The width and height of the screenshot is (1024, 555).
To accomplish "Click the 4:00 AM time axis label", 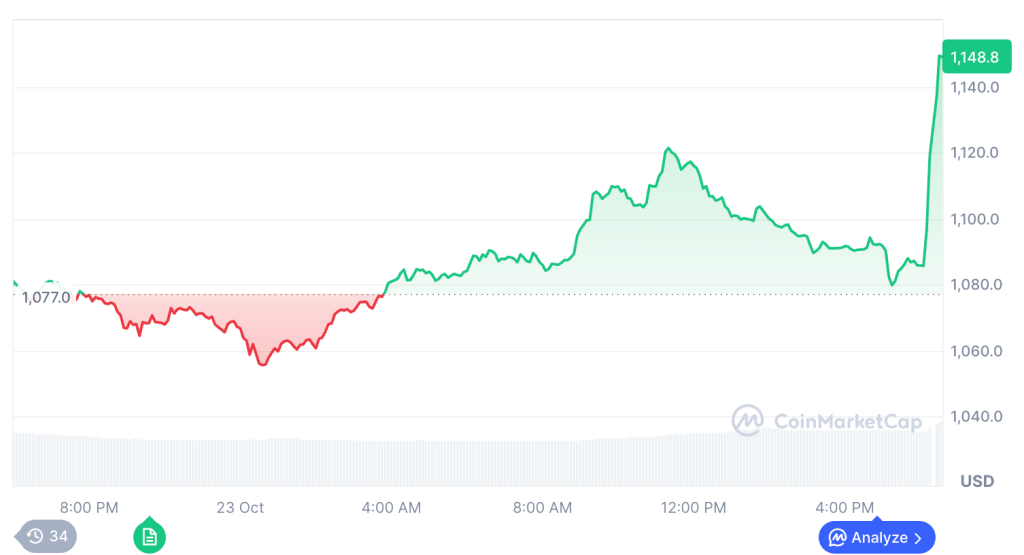I will coord(391,508).
